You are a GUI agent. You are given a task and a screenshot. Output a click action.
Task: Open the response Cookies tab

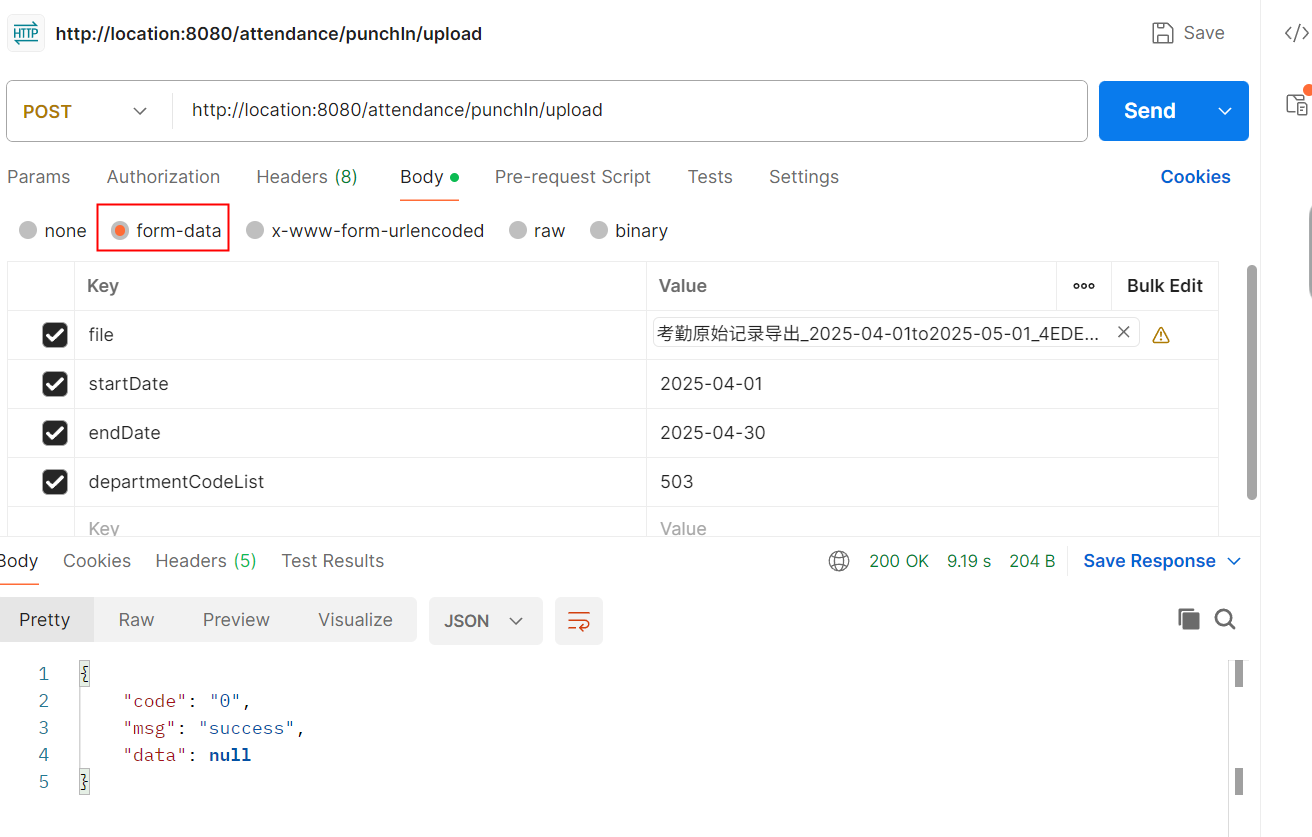pos(97,561)
